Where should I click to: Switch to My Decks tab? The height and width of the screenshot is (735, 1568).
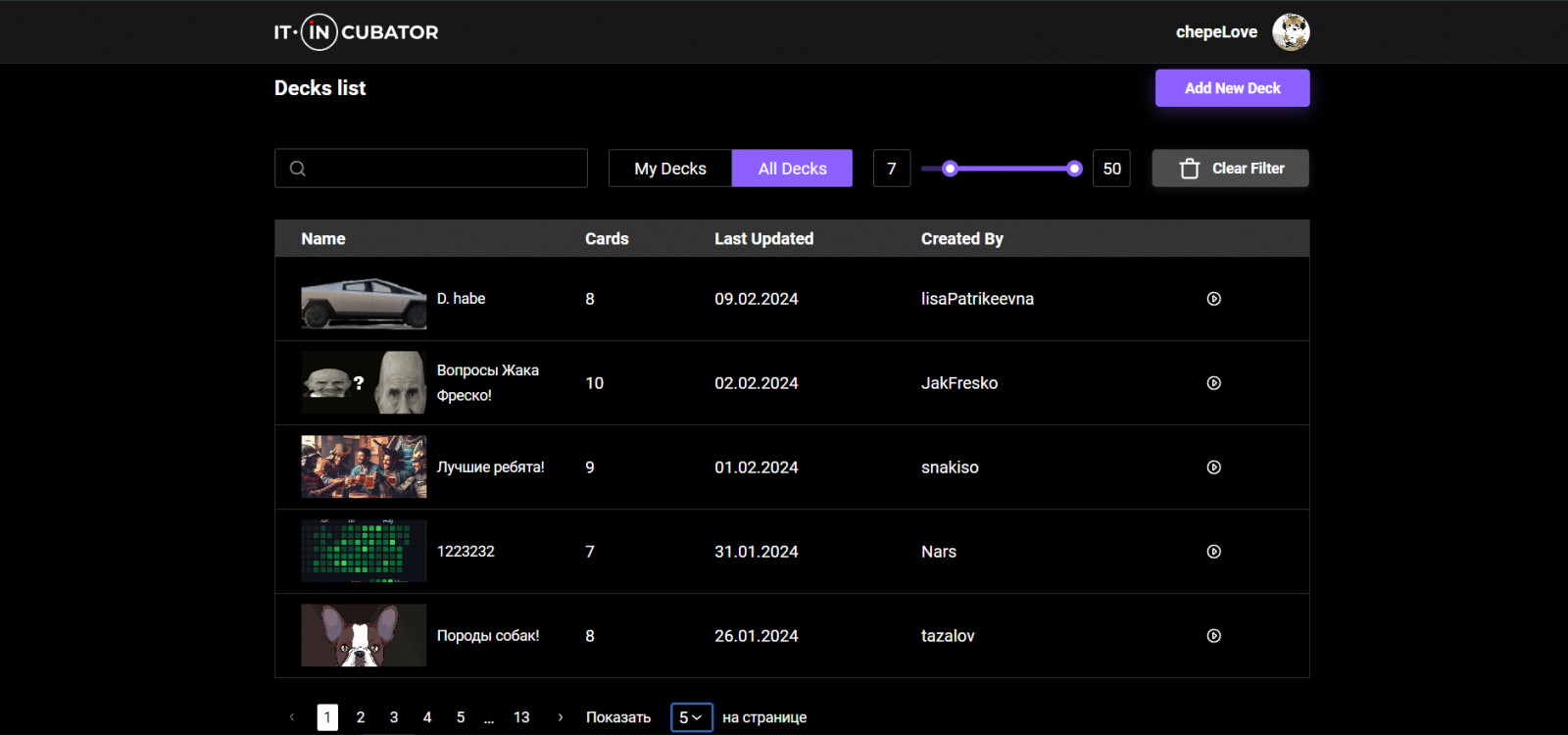670,169
